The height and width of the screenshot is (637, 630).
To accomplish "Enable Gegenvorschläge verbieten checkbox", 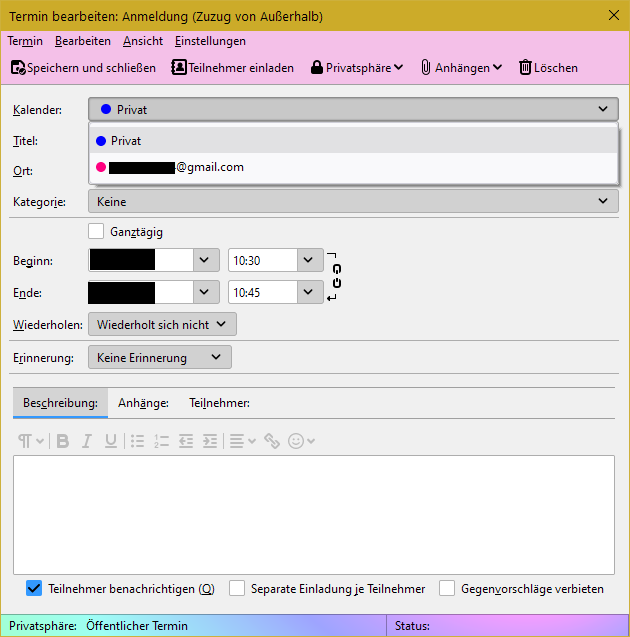I will pyautogui.click(x=447, y=588).
